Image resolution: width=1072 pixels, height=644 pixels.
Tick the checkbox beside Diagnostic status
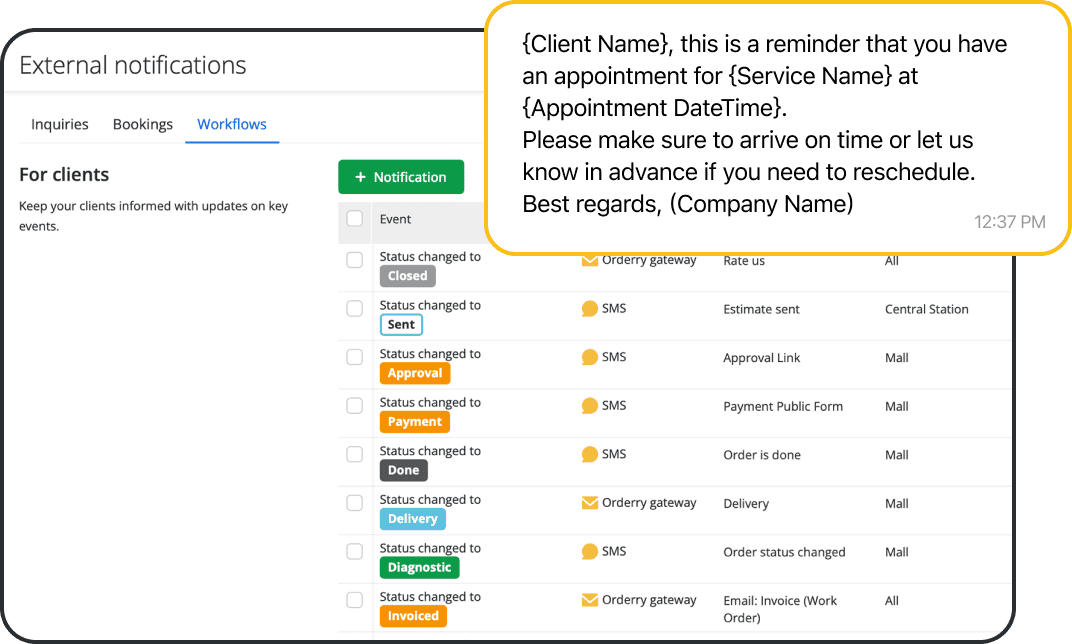[x=355, y=551]
